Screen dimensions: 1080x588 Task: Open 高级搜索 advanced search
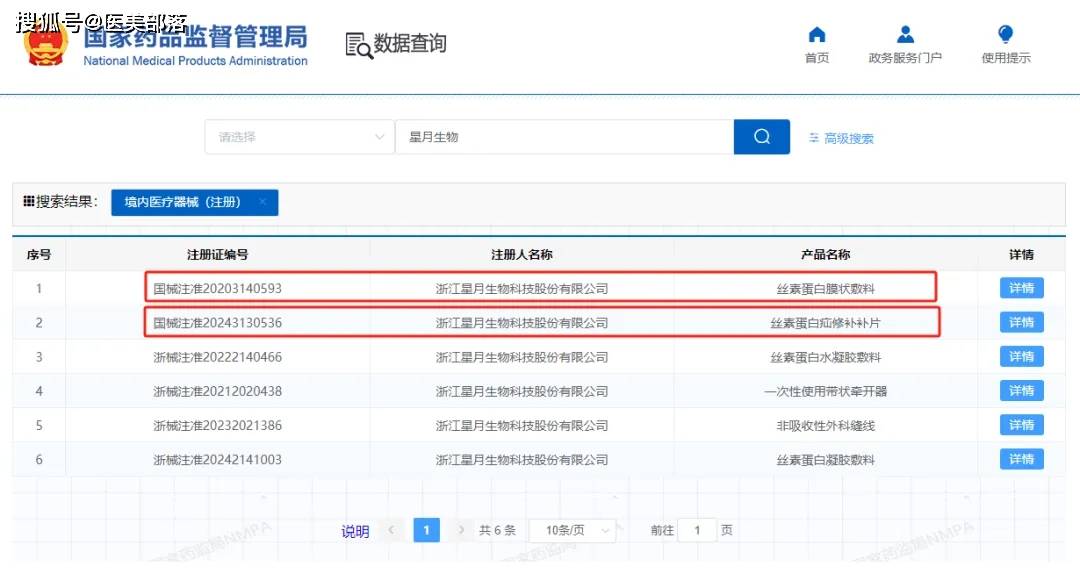841,138
